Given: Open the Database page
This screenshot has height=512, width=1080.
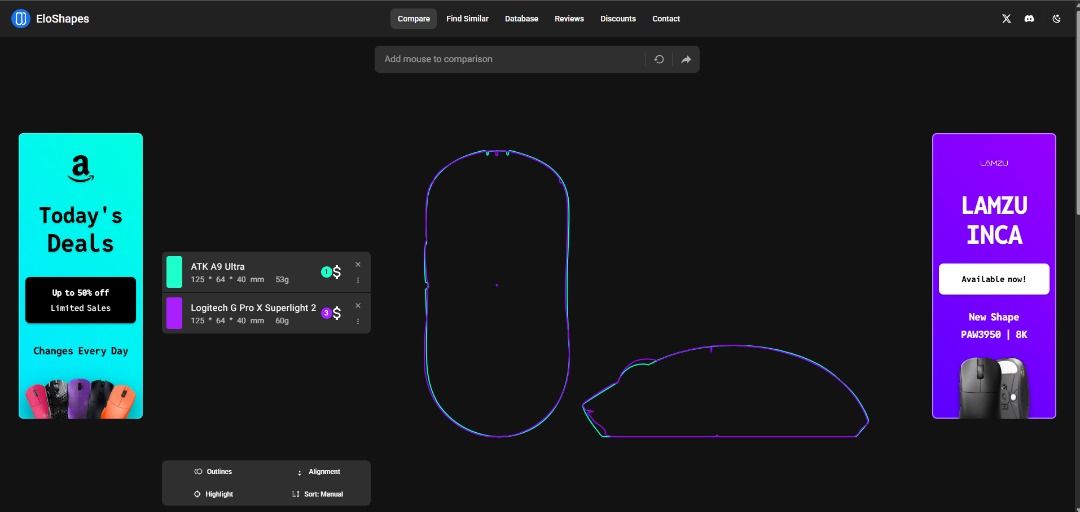Looking at the screenshot, I should coord(521,19).
